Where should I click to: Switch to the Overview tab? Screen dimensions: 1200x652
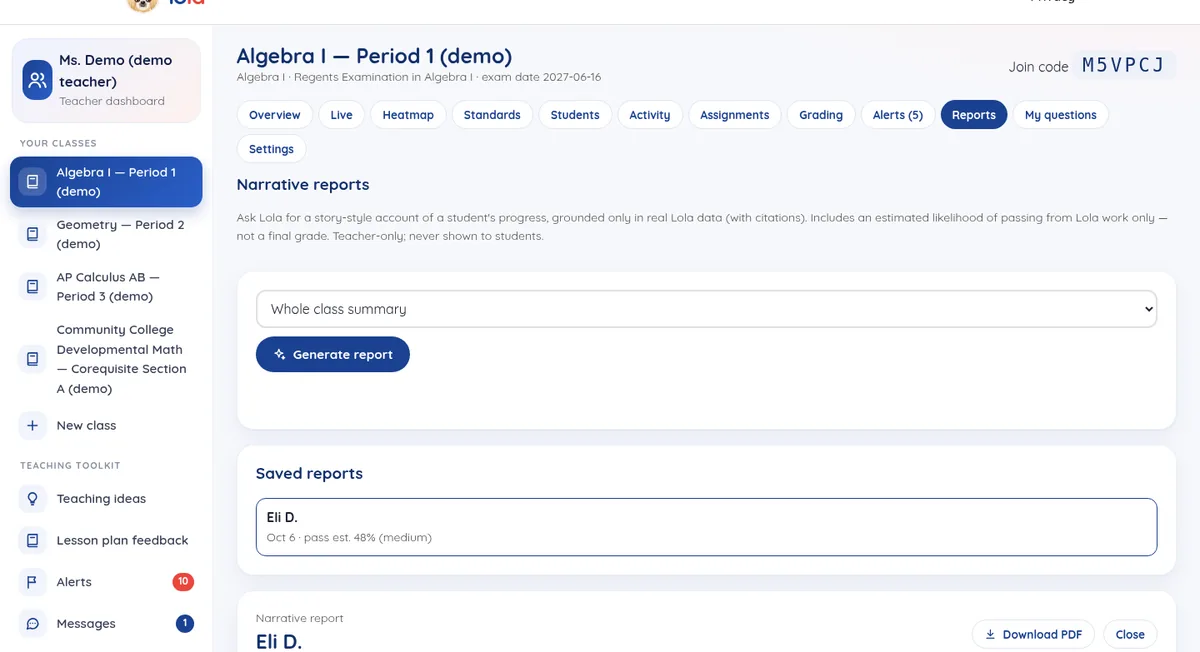click(x=274, y=115)
